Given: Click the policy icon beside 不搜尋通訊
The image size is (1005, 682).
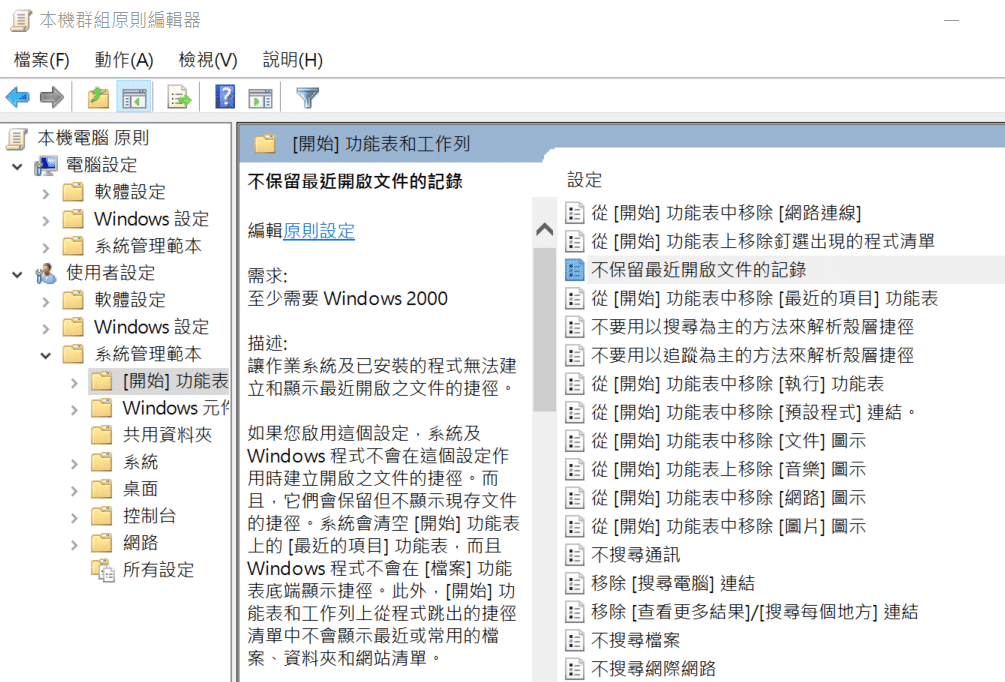Looking at the screenshot, I should (574, 555).
